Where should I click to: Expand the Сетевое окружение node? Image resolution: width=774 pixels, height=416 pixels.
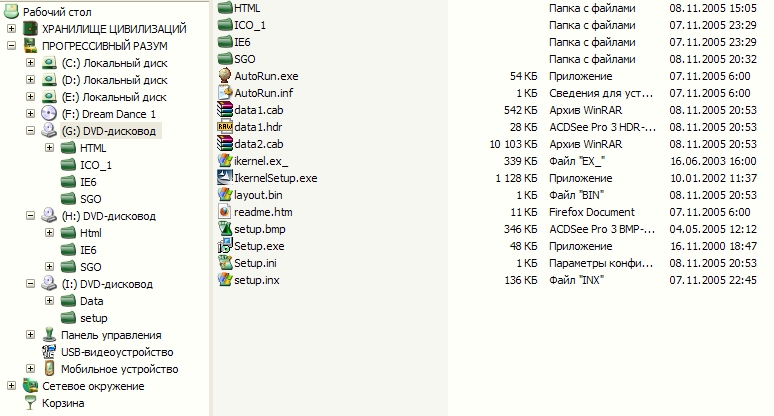[11, 386]
